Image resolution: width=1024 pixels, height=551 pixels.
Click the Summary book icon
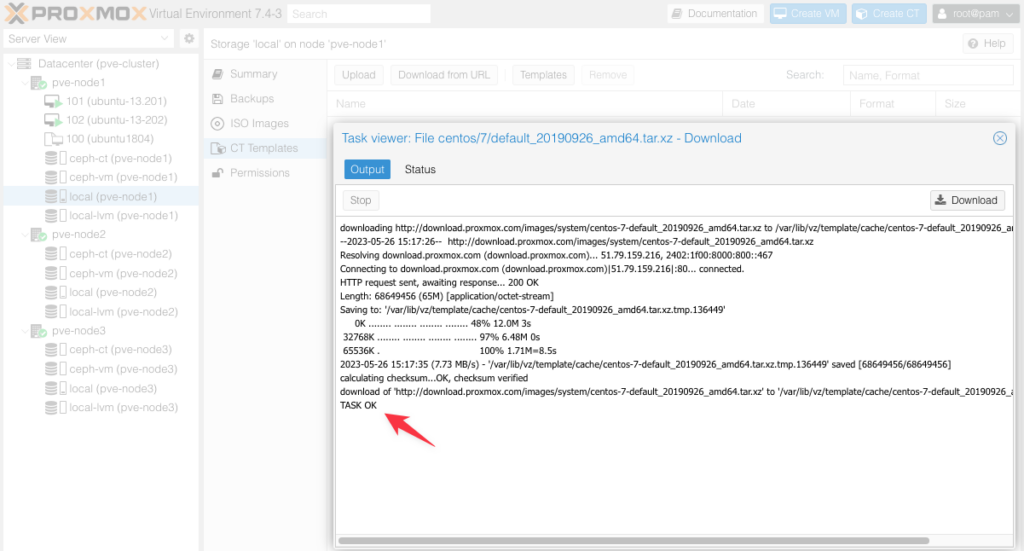click(217, 74)
